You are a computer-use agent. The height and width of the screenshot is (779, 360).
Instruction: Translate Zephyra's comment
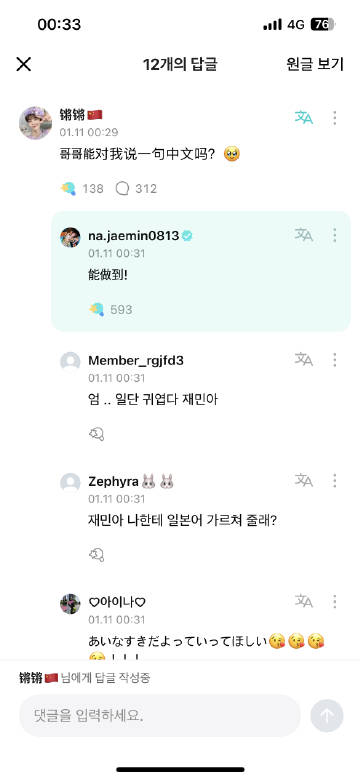point(303,480)
